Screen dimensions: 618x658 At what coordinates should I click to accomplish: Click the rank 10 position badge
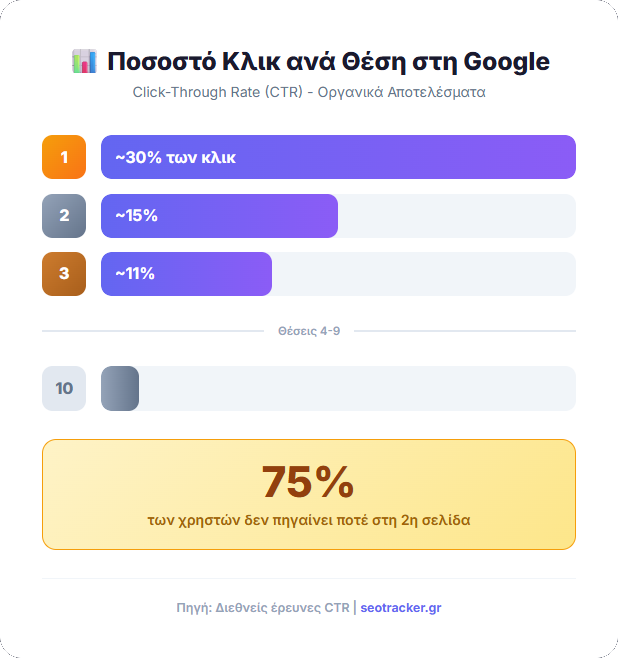pos(64,388)
